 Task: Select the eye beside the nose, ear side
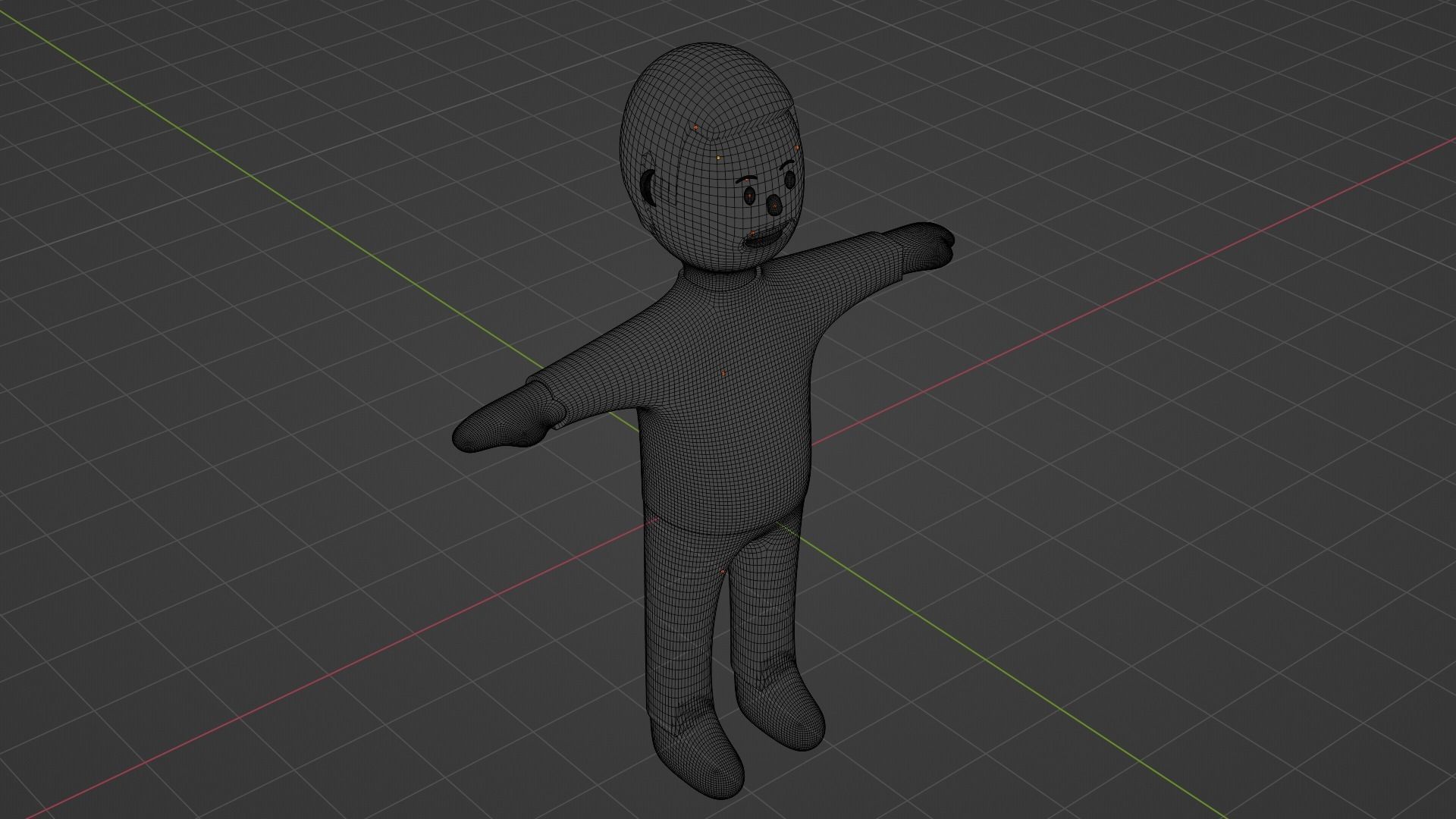750,196
